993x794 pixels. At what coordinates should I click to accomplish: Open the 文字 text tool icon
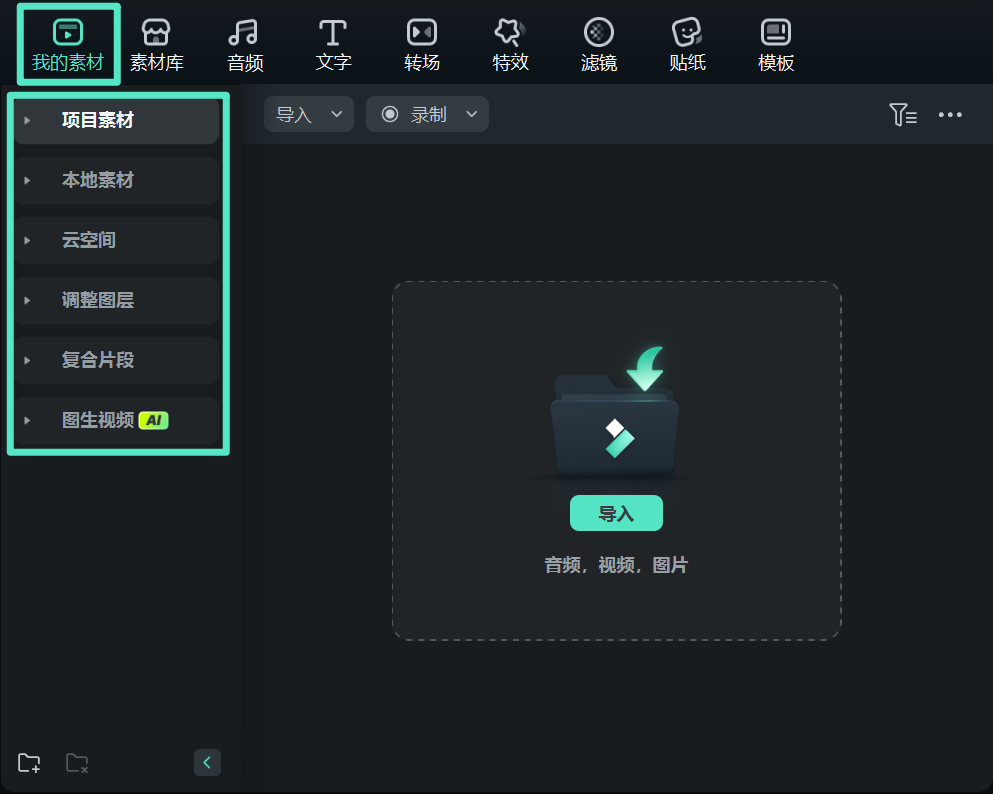click(333, 45)
